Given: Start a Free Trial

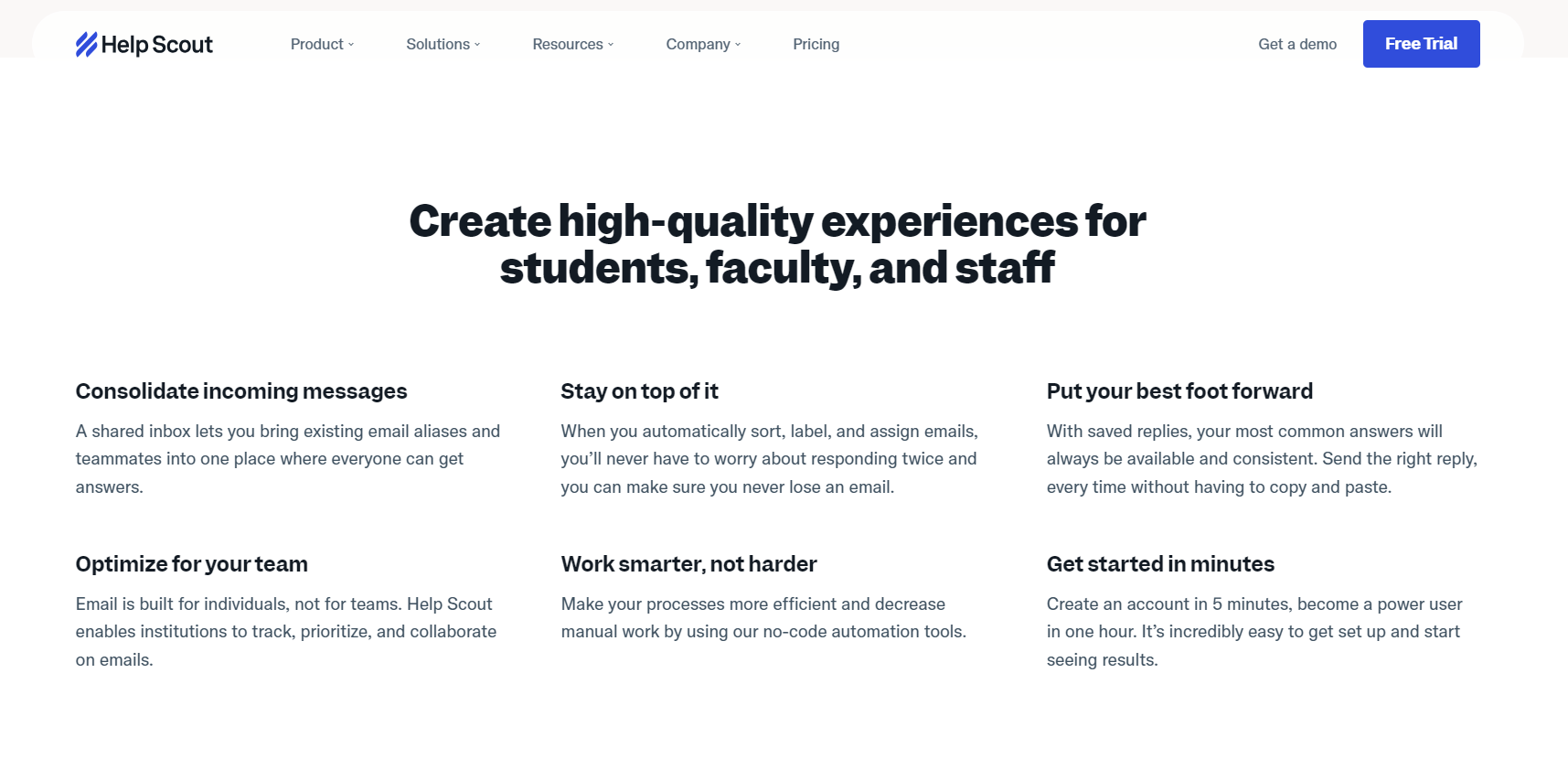Looking at the screenshot, I should point(1421,44).
